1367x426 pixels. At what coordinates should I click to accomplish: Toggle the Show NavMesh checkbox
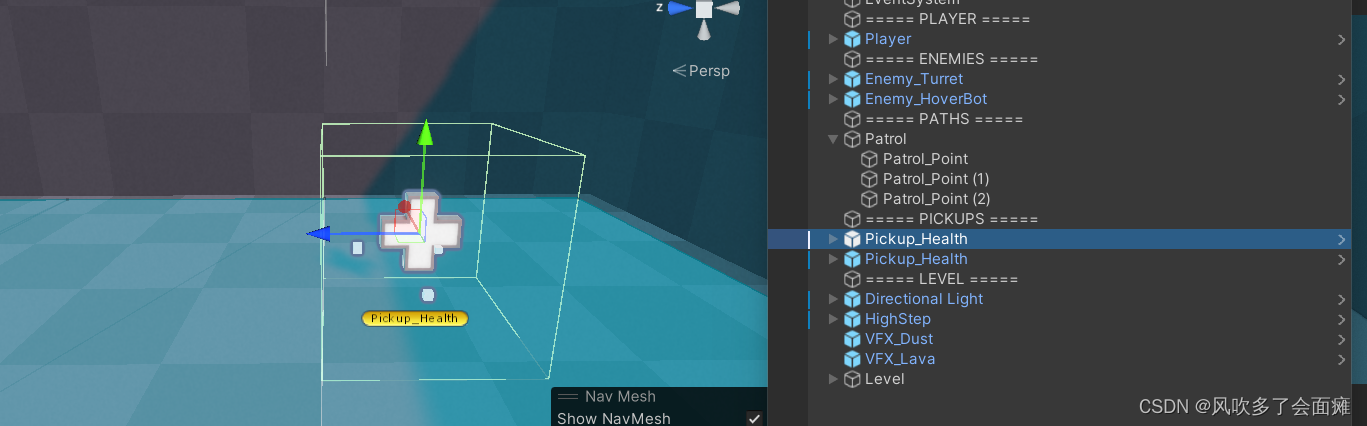755,418
